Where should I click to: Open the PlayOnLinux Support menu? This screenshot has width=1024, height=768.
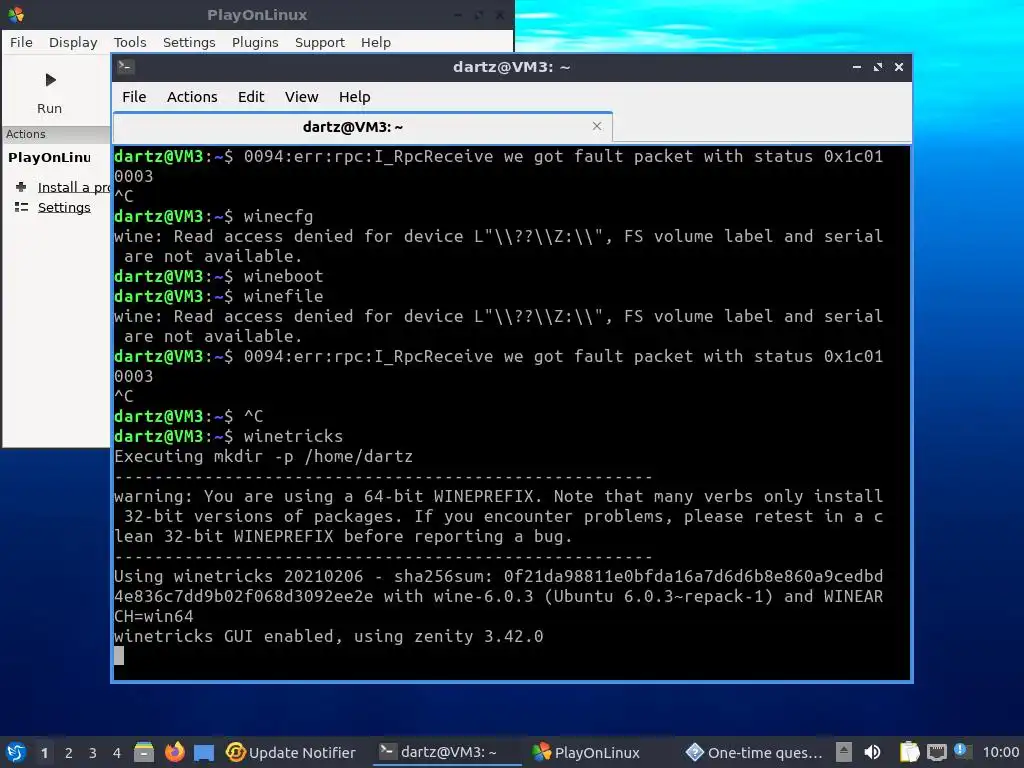click(319, 42)
